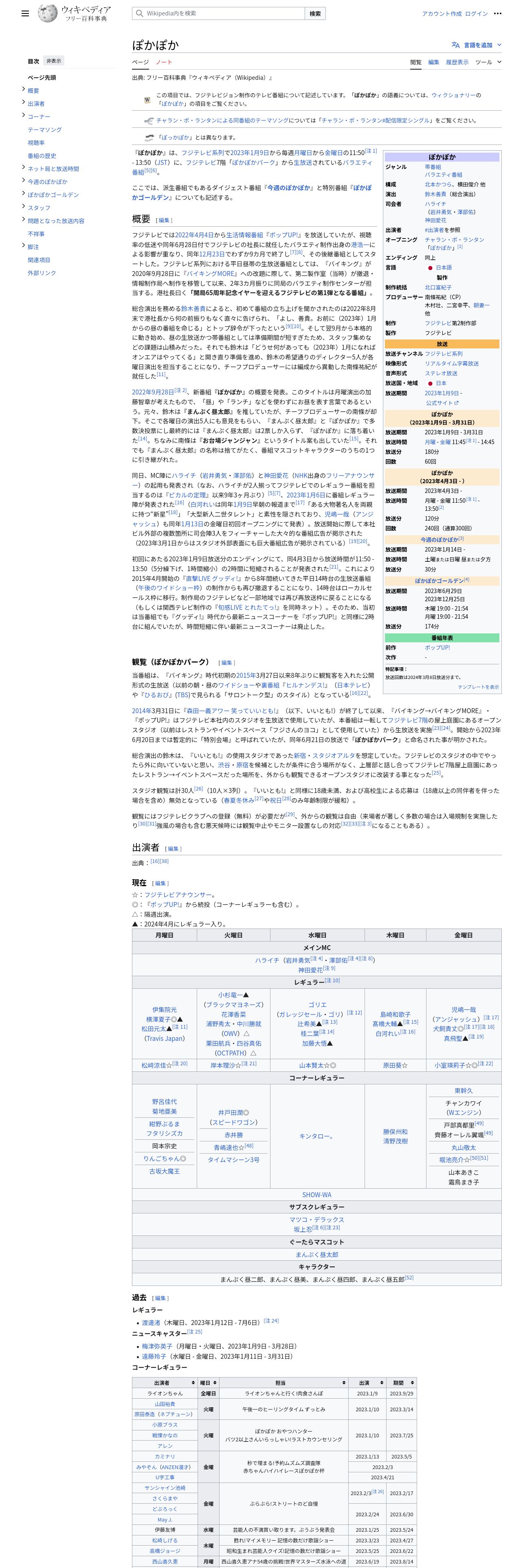523x1568 pixels.
Task: Open the three-dots personal tools menu
Action: point(497,13)
